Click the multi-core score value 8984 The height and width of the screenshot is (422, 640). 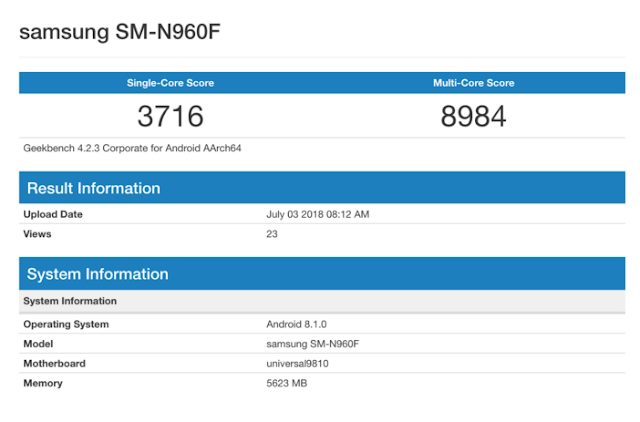pyautogui.click(x=473, y=116)
